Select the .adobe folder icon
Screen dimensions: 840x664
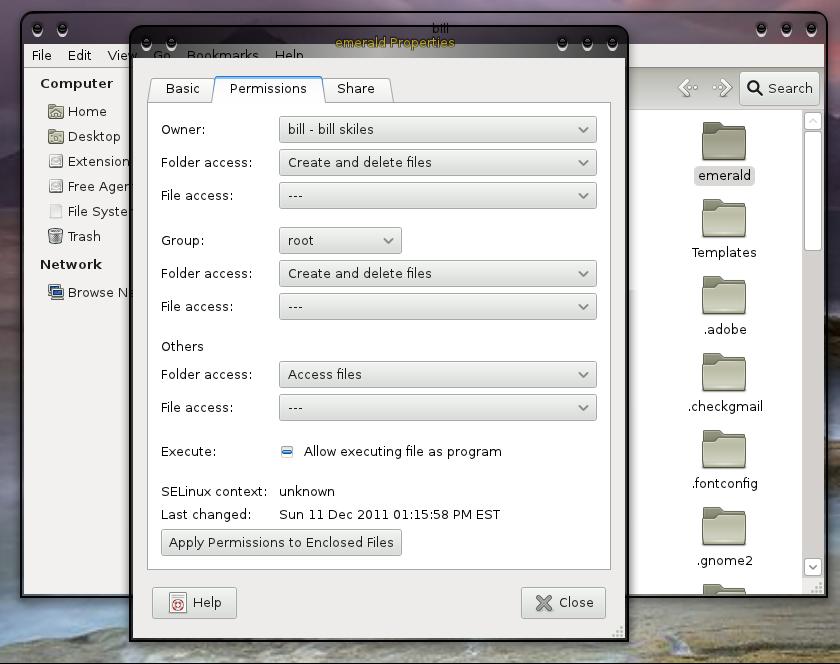pos(724,295)
